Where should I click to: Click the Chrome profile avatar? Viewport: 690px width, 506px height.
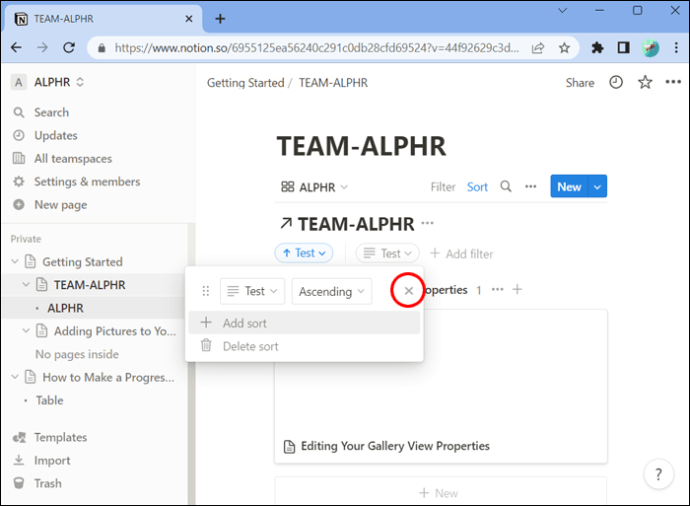[x=650, y=48]
